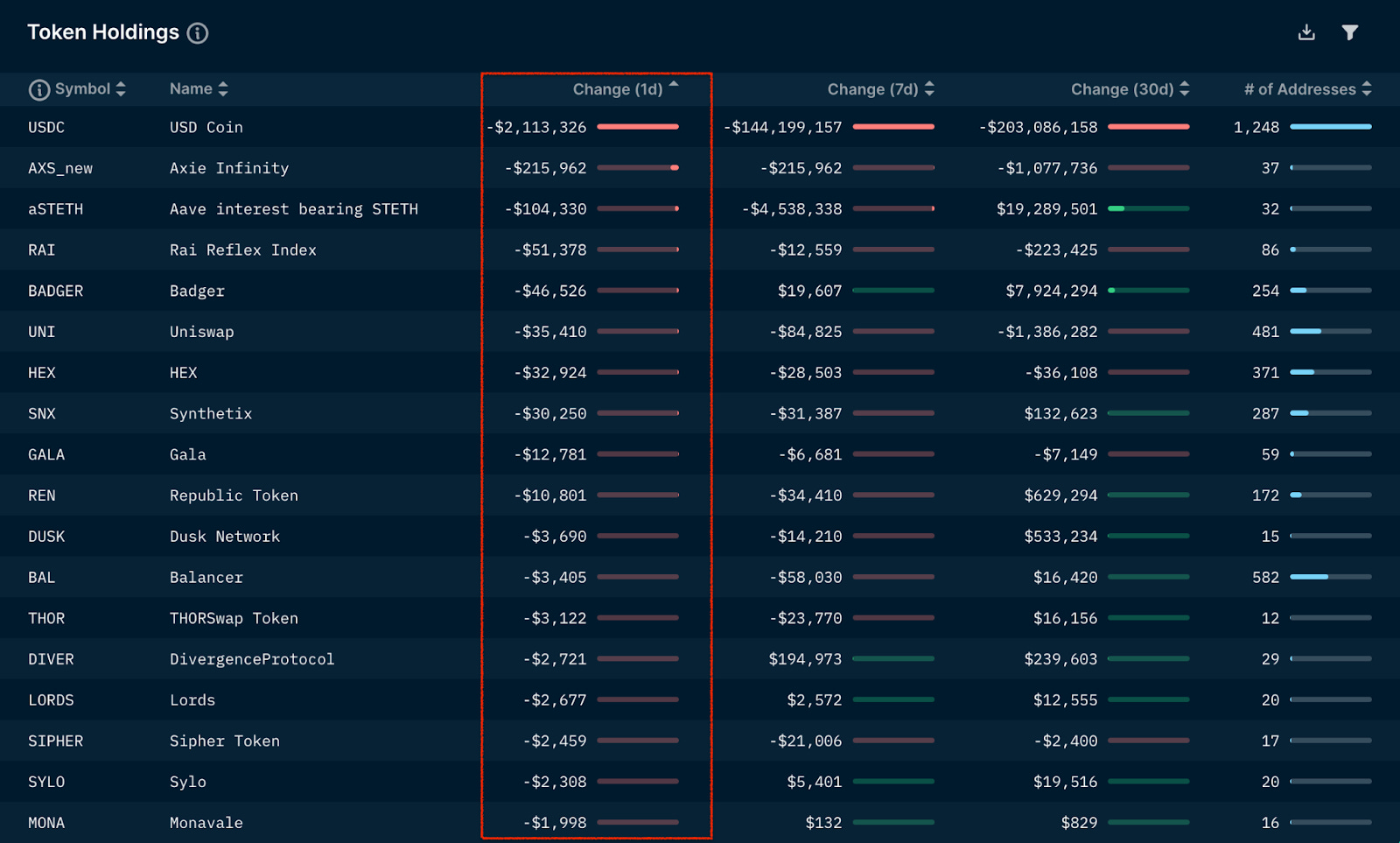Click the -$144,199,157 7d change value

(x=783, y=127)
